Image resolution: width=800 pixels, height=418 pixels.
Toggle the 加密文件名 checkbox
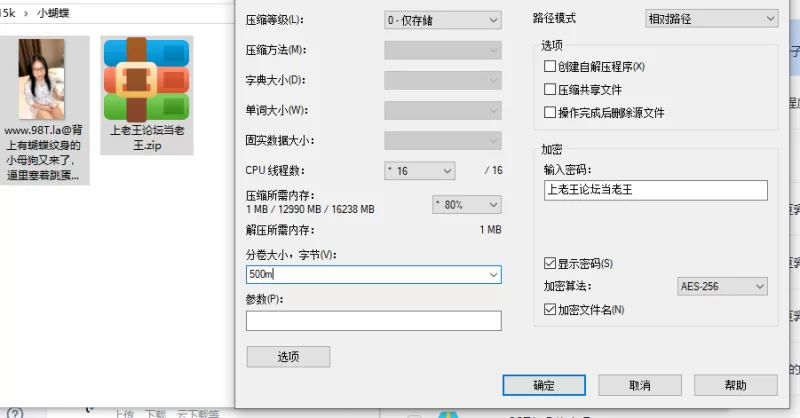click(x=549, y=310)
